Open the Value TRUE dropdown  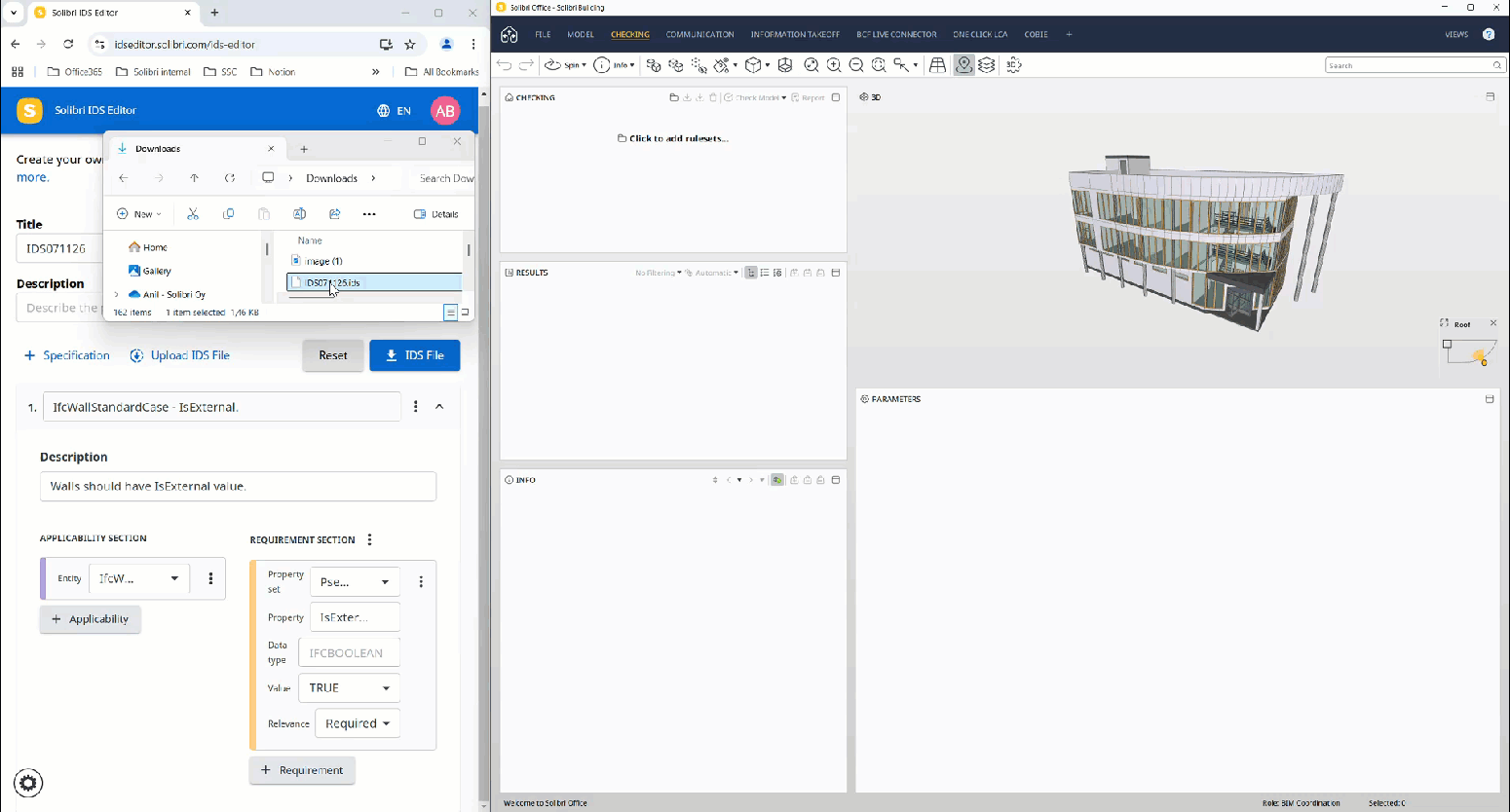coord(349,688)
